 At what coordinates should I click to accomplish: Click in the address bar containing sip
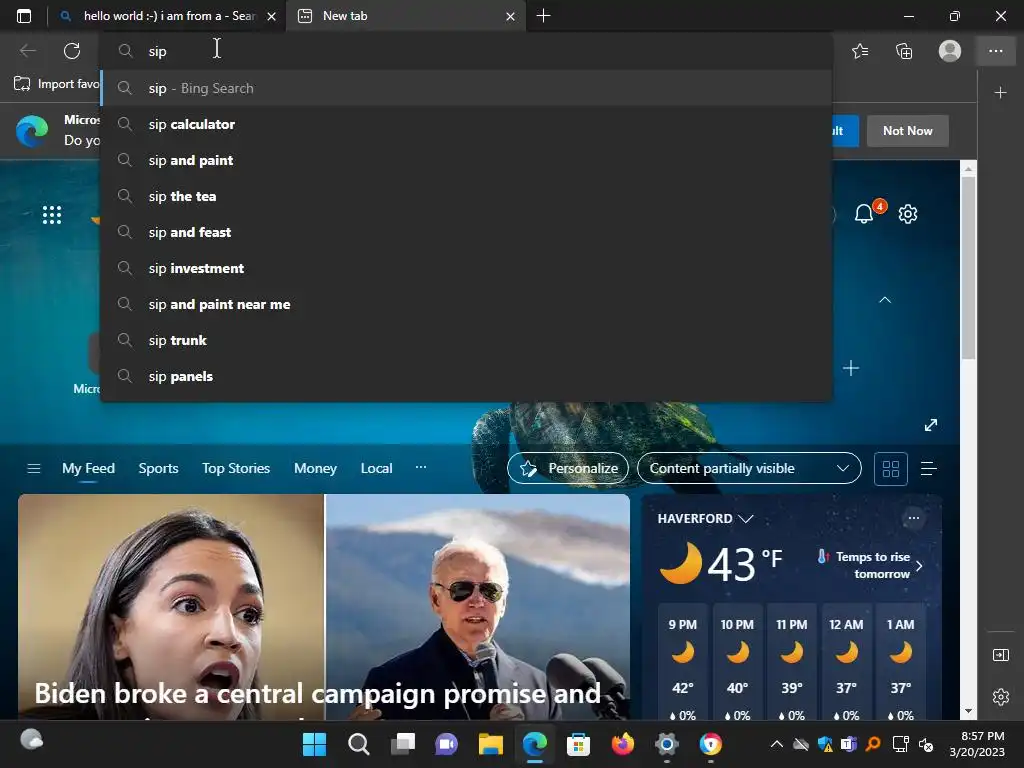(466, 51)
